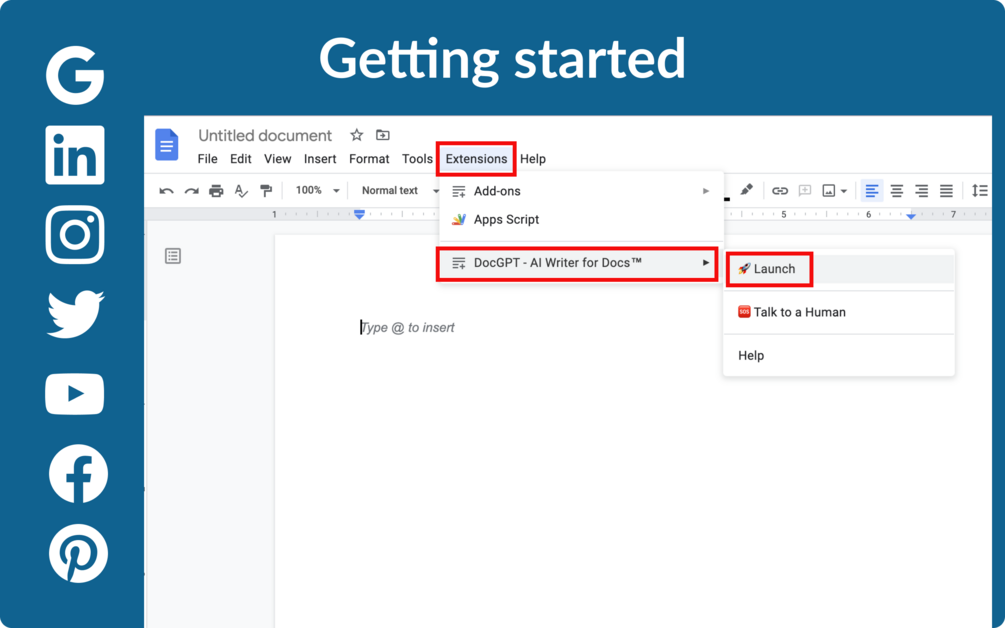Click the Undo arrow in toolbar
Viewport: 1005px width, 628px height.
166,191
